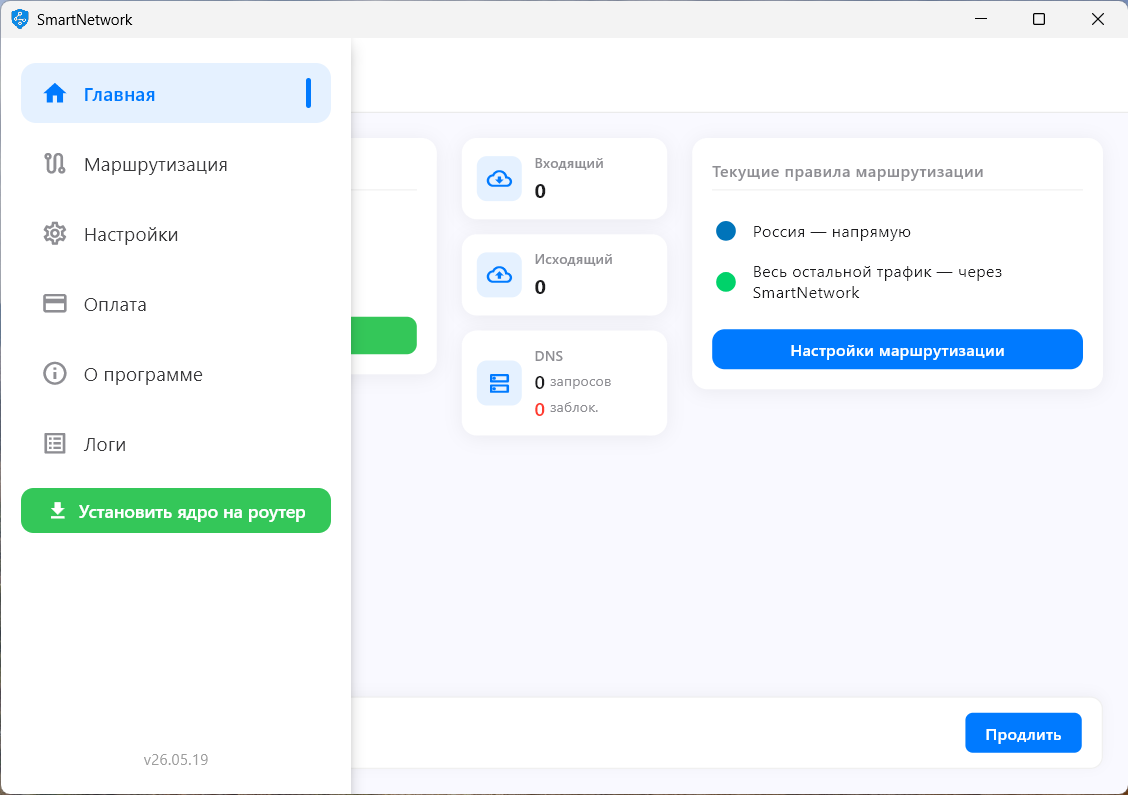
Task: Click the text Россия — напрямую
Action: tap(832, 232)
